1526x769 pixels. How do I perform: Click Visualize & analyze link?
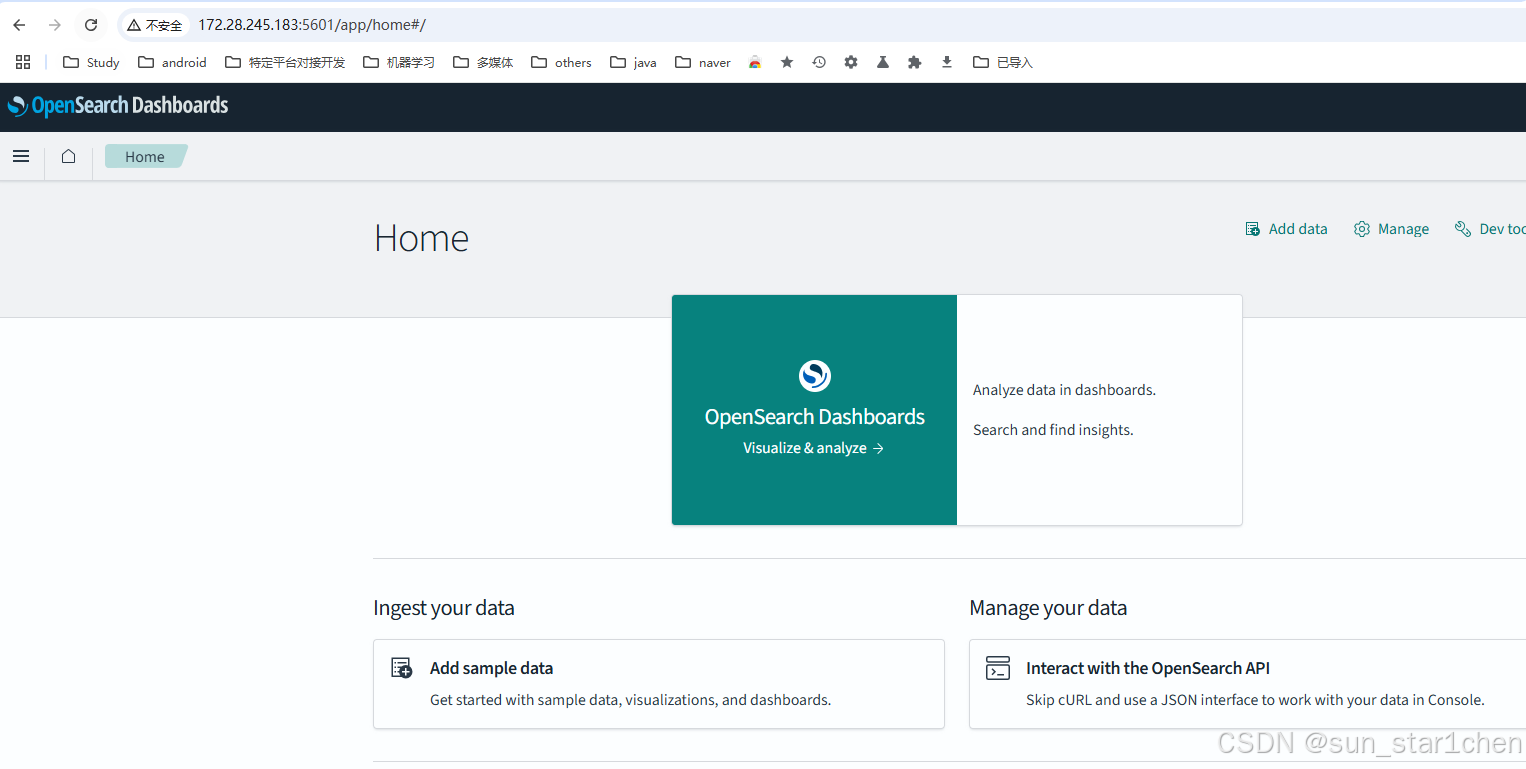[813, 448]
